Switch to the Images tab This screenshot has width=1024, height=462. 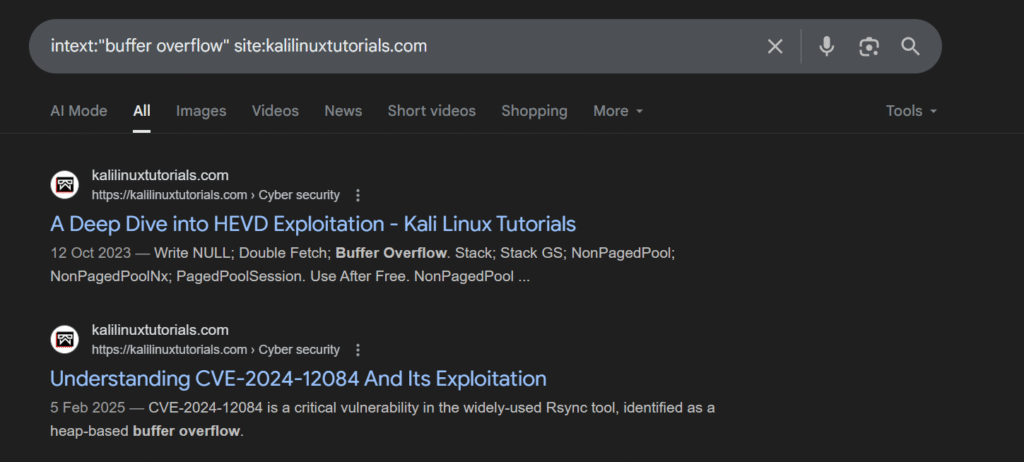click(201, 111)
